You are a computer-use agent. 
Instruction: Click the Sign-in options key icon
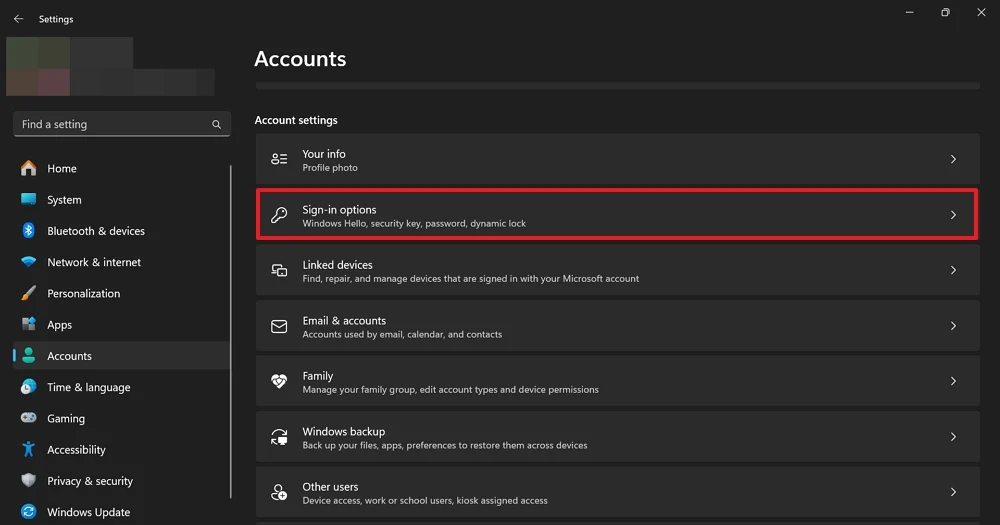tap(279, 215)
